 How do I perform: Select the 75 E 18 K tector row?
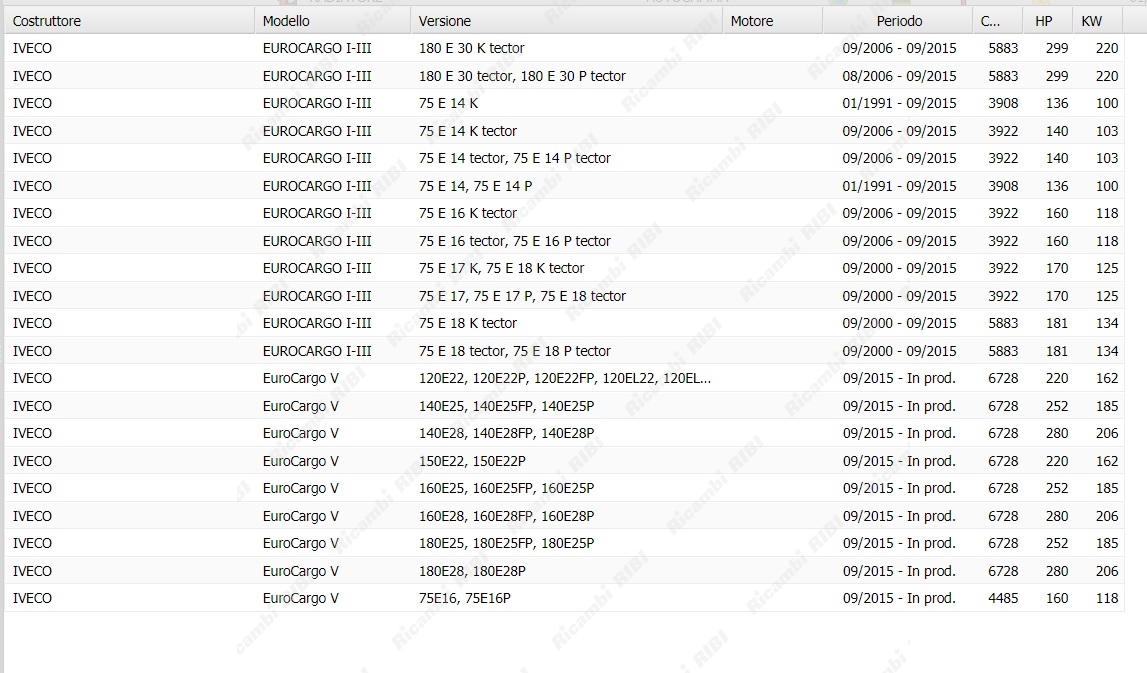point(467,323)
